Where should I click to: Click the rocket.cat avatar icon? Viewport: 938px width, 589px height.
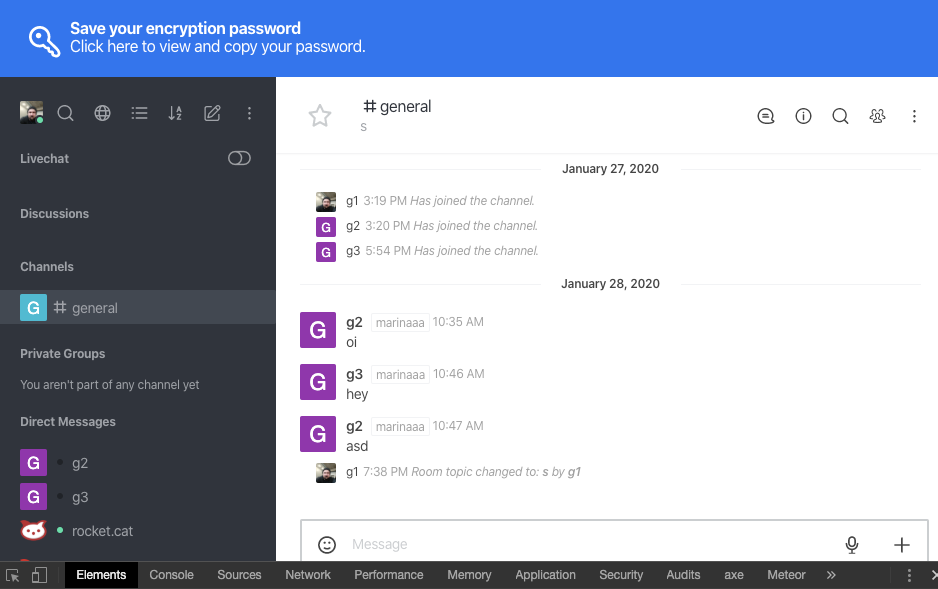(x=34, y=530)
